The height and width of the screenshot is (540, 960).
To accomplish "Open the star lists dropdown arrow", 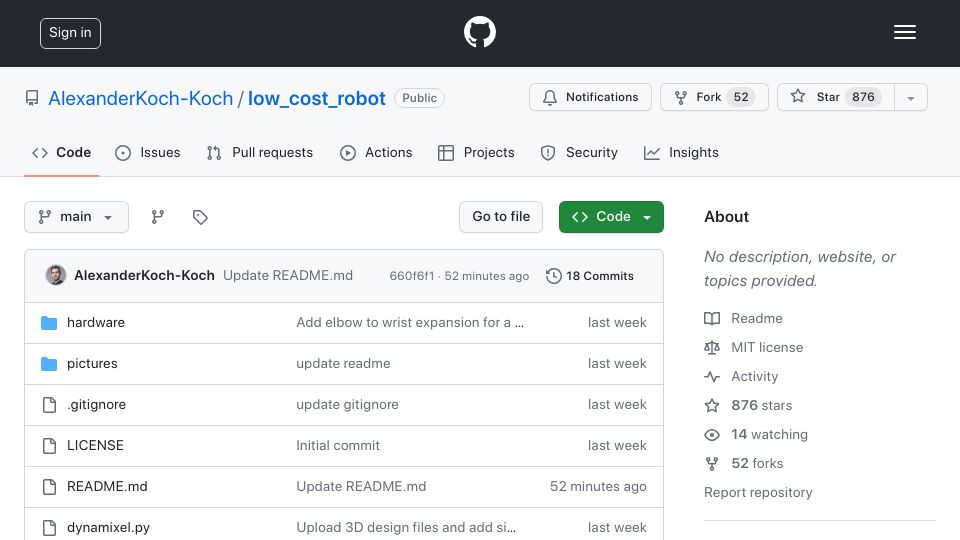I will [x=911, y=97].
